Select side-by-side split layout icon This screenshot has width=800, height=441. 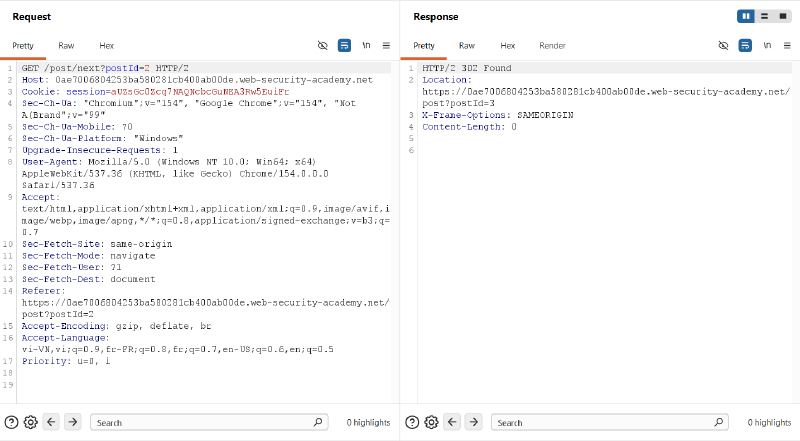(x=746, y=16)
